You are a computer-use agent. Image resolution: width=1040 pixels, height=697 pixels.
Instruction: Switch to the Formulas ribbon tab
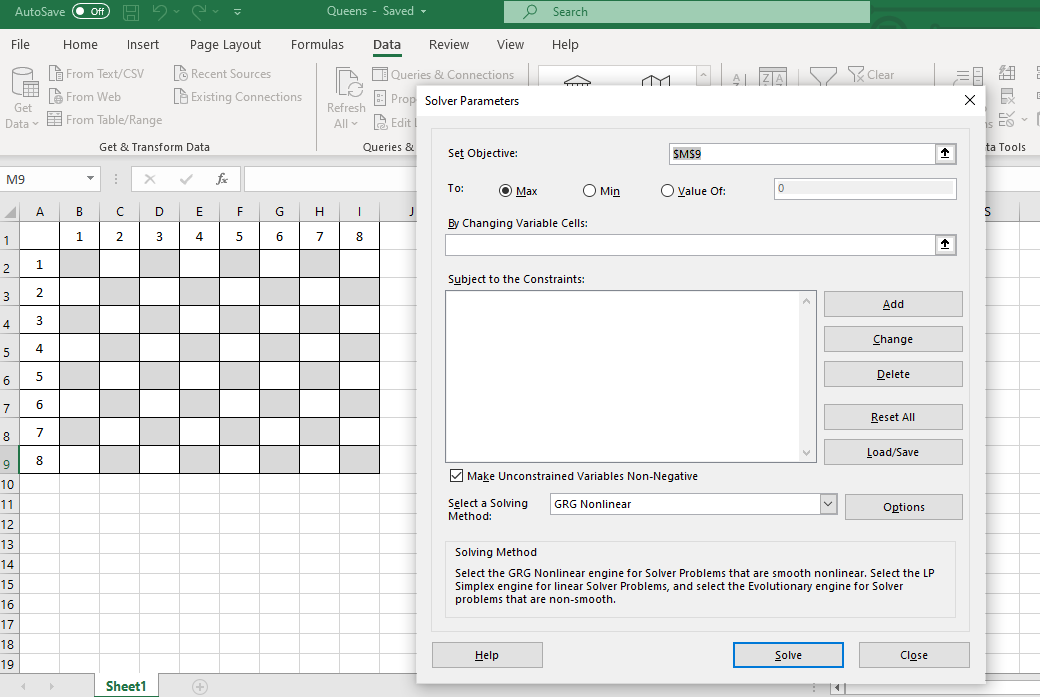[317, 44]
